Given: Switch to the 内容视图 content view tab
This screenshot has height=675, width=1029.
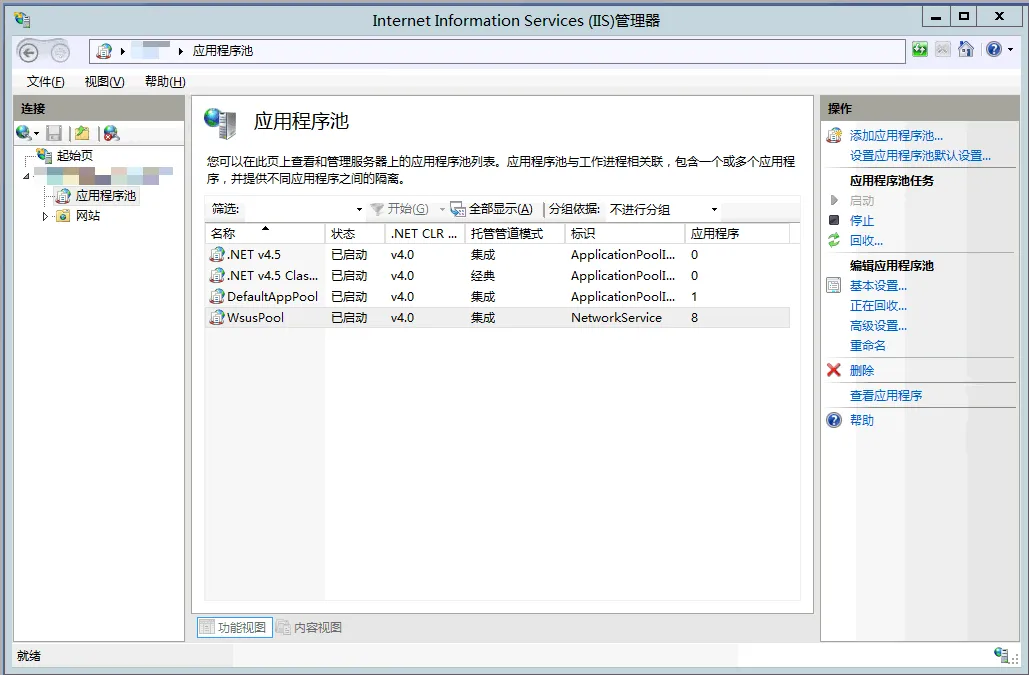Looking at the screenshot, I should click(x=309, y=627).
